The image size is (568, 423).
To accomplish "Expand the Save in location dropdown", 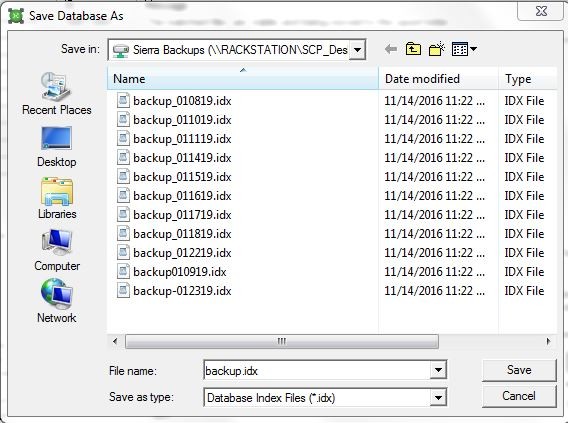I will pyautogui.click(x=357, y=50).
